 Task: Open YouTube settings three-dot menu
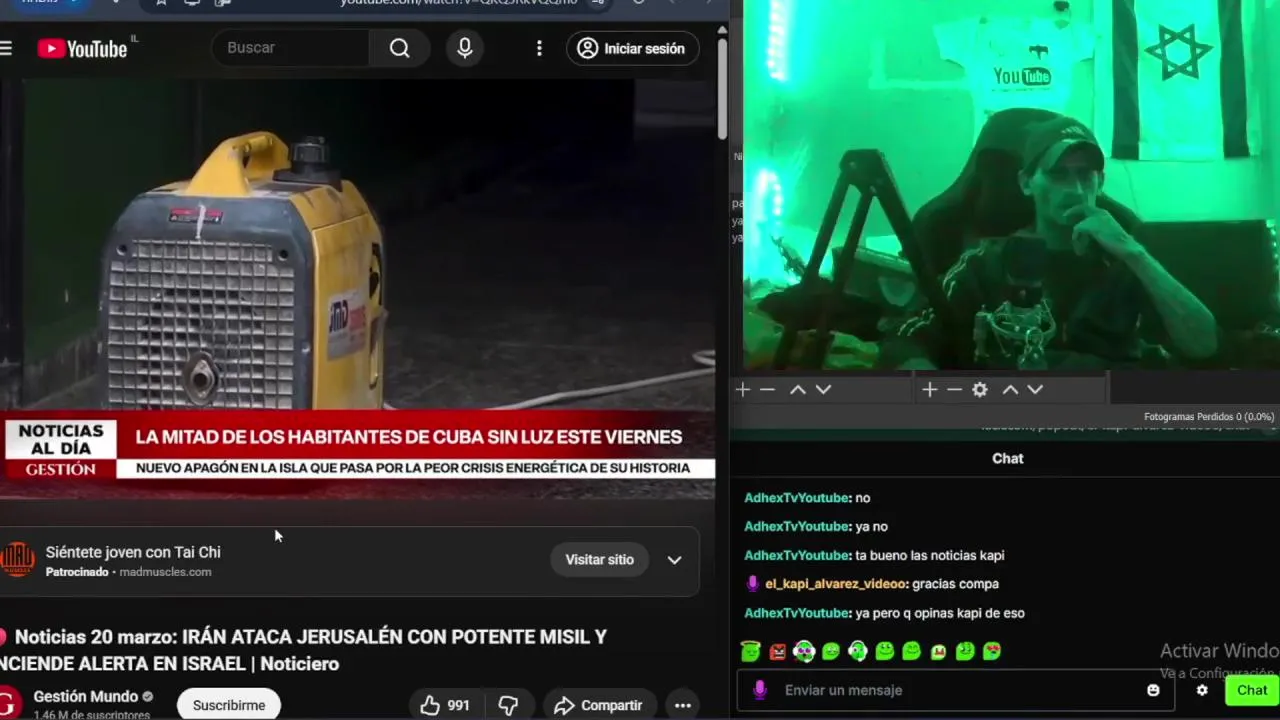pyautogui.click(x=539, y=48)
